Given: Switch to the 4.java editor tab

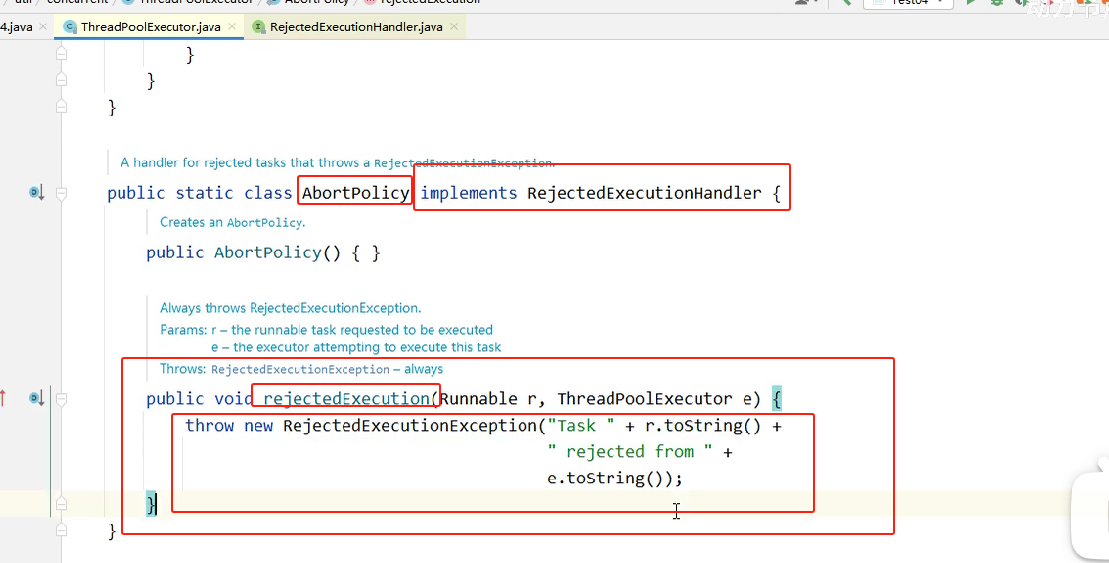Looking at the screenshot, I should tap(17, 27).
